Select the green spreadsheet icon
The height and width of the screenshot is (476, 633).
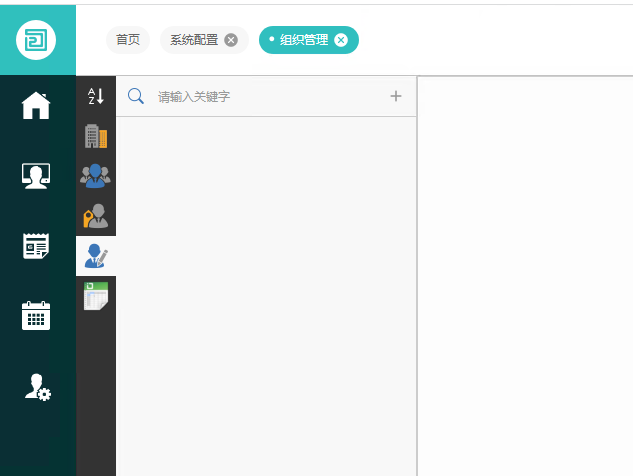pyautogui.click(x=96, y=296)
